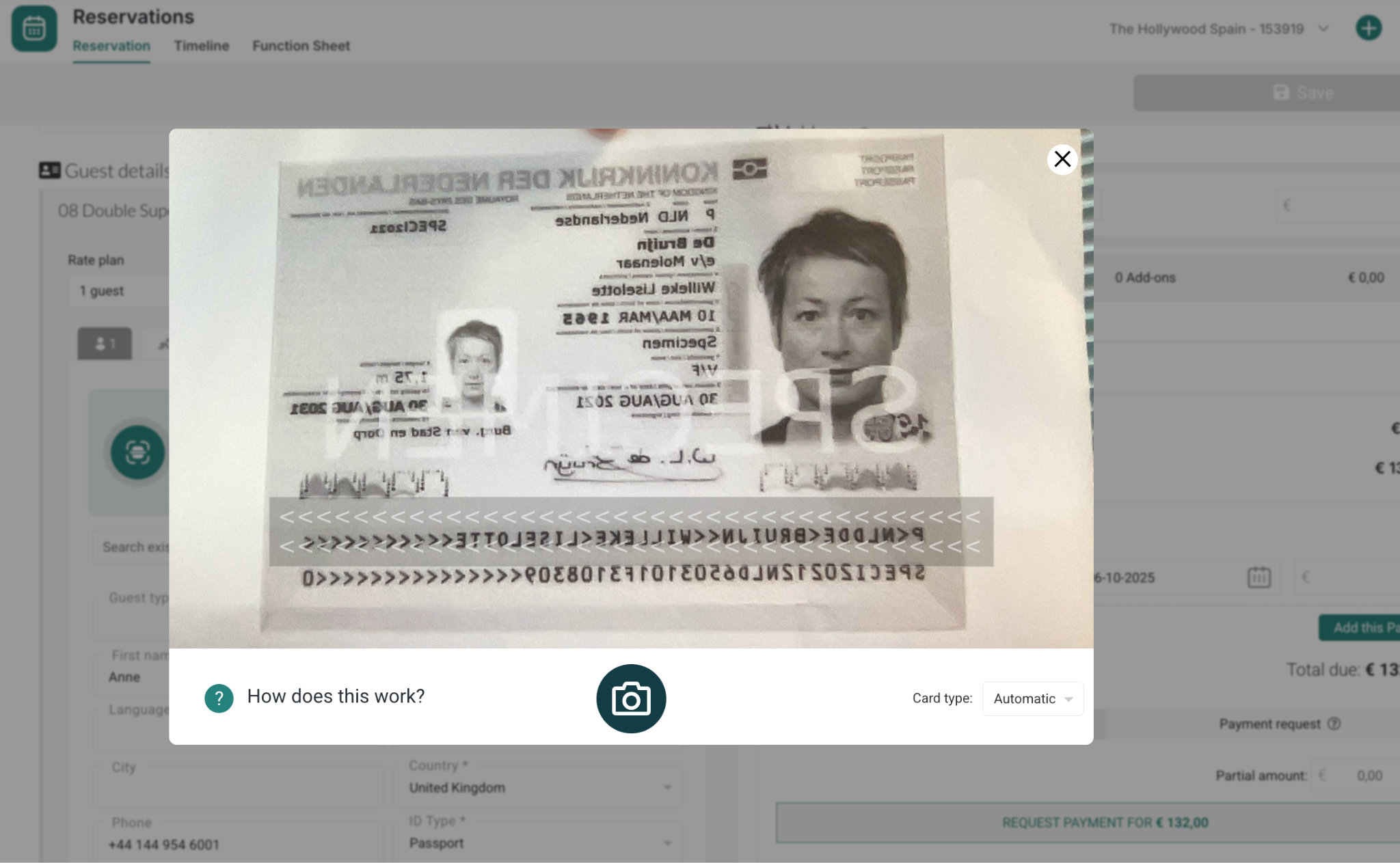Open the Card type Automatic dropdown
The height and width of the screenshot is (863, 1400).
[x=1032, y=698]
